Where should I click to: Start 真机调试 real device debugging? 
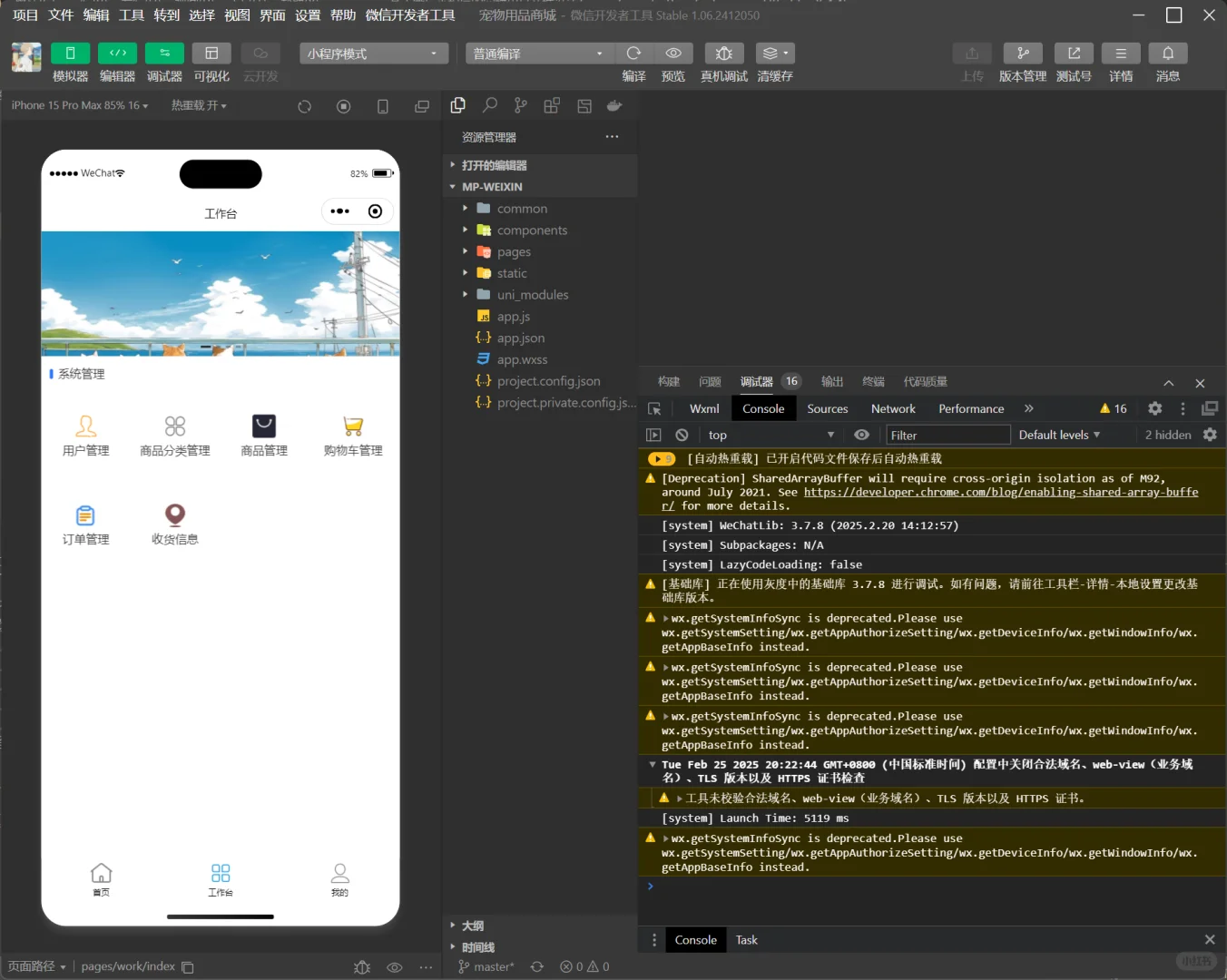tap(724, 54)
